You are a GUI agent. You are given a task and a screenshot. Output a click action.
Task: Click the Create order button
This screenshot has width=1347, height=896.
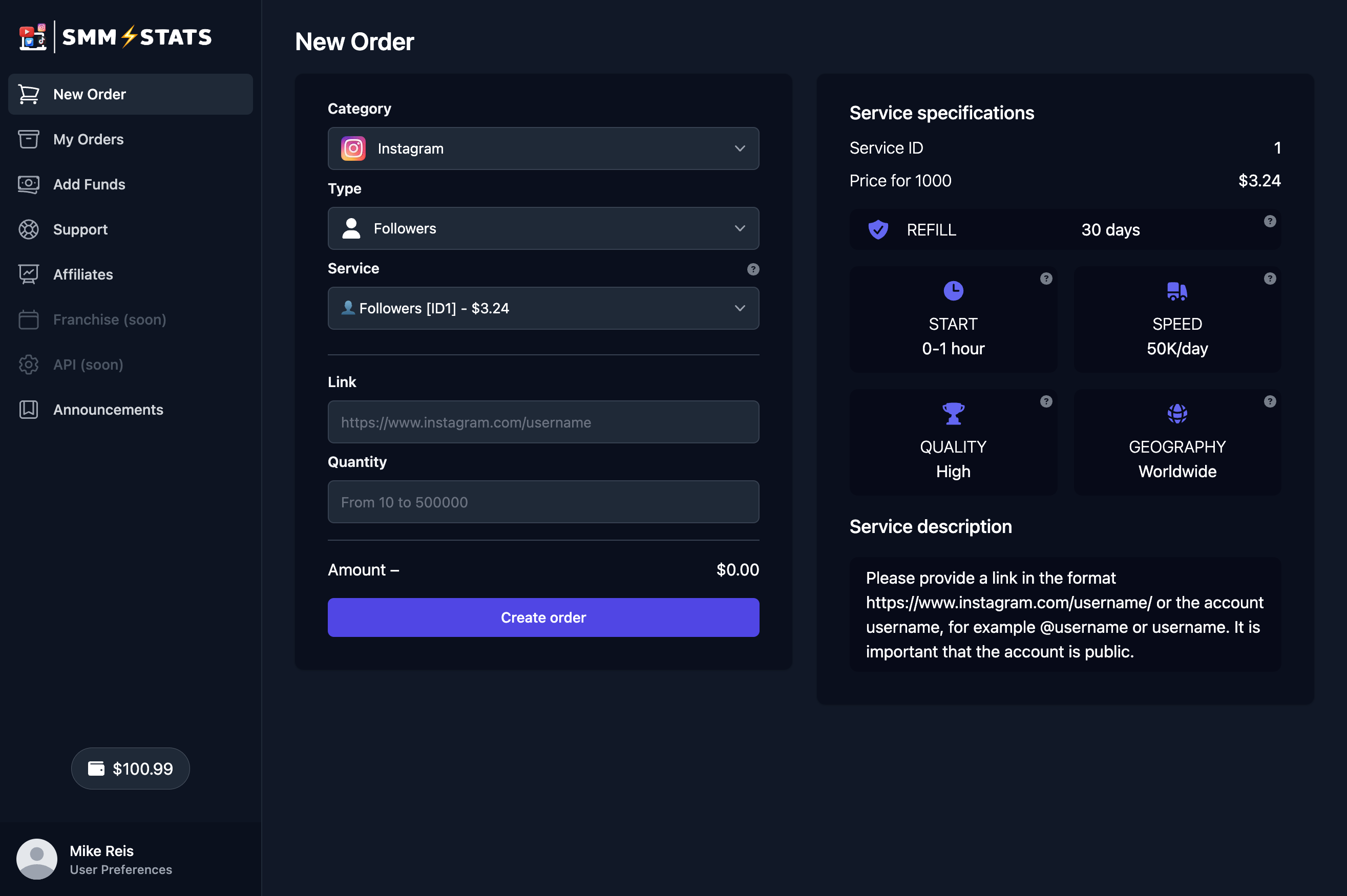coord(543,617)
